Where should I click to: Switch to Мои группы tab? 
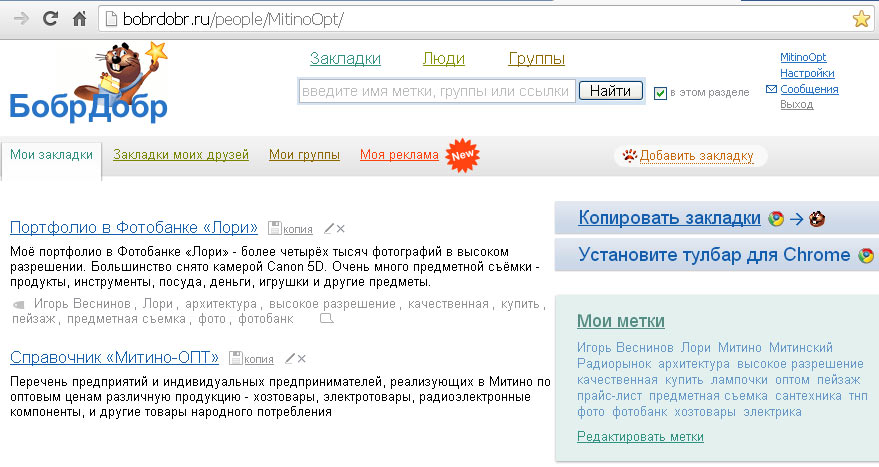304,155
